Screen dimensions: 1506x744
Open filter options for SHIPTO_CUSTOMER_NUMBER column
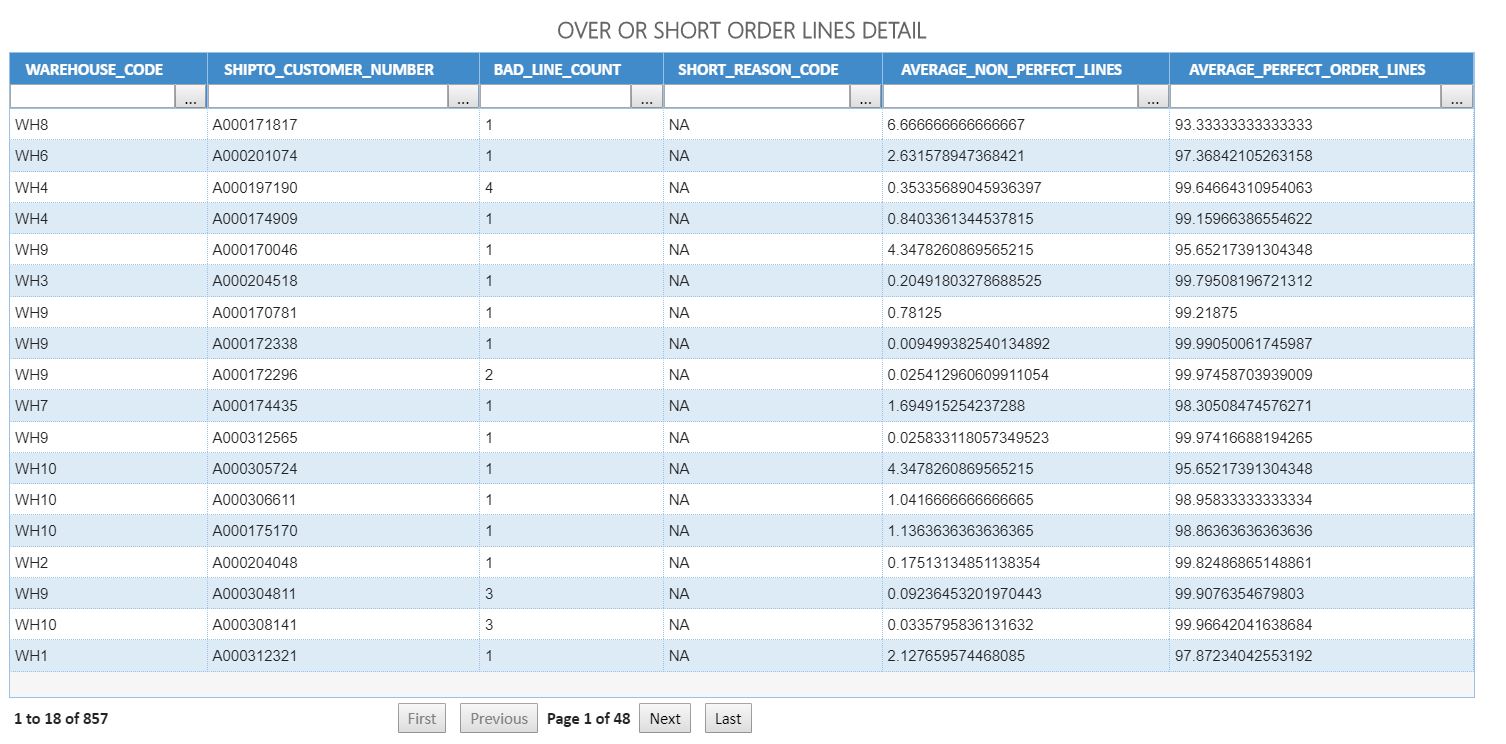[x=463, y=97]
